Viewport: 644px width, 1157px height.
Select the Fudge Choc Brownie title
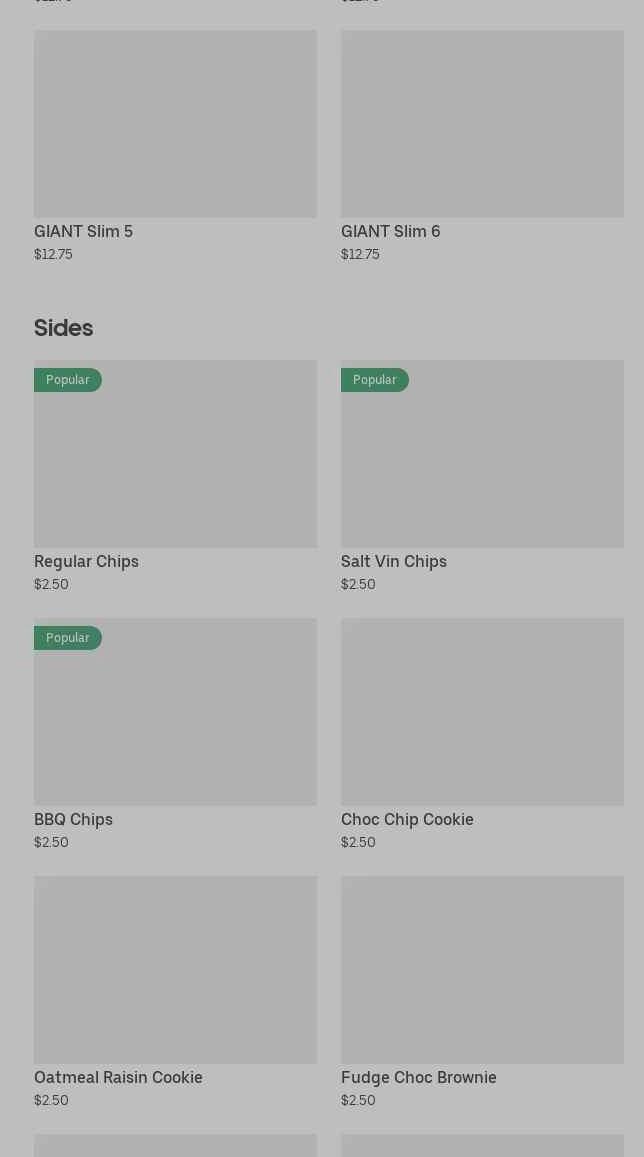418,1077
